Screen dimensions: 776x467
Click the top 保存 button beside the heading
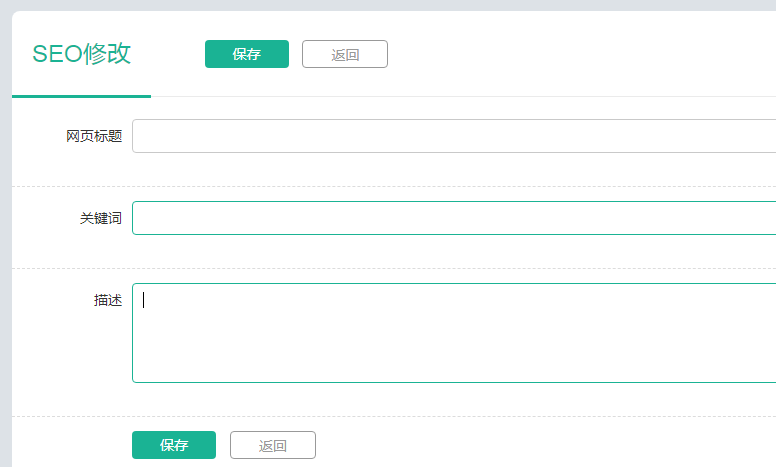247,54
